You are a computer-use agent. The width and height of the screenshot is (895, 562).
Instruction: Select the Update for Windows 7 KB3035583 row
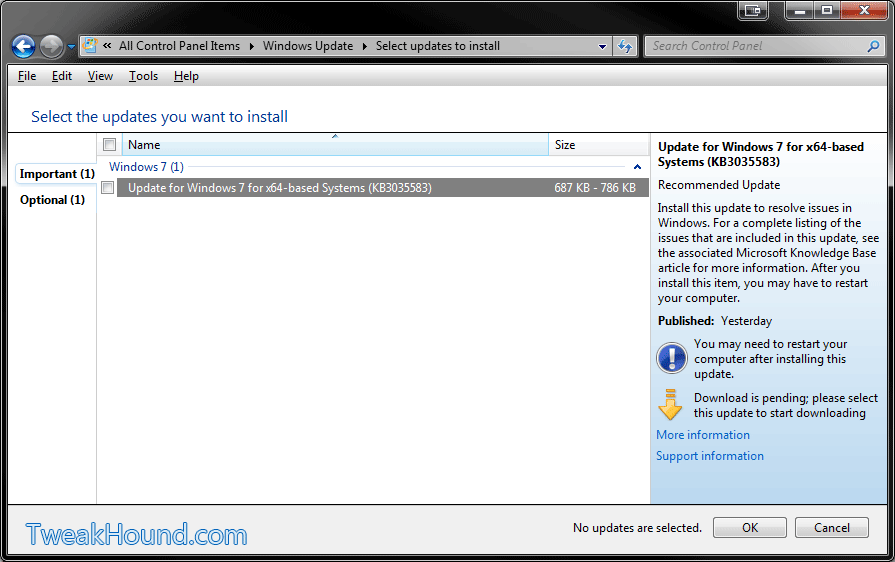pos(382,188)
